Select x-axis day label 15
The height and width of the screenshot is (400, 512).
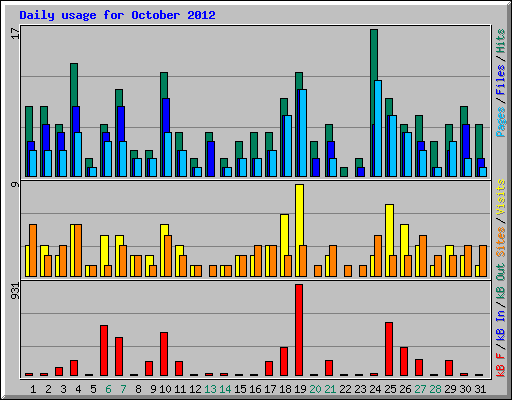click(x=240, y=389)
